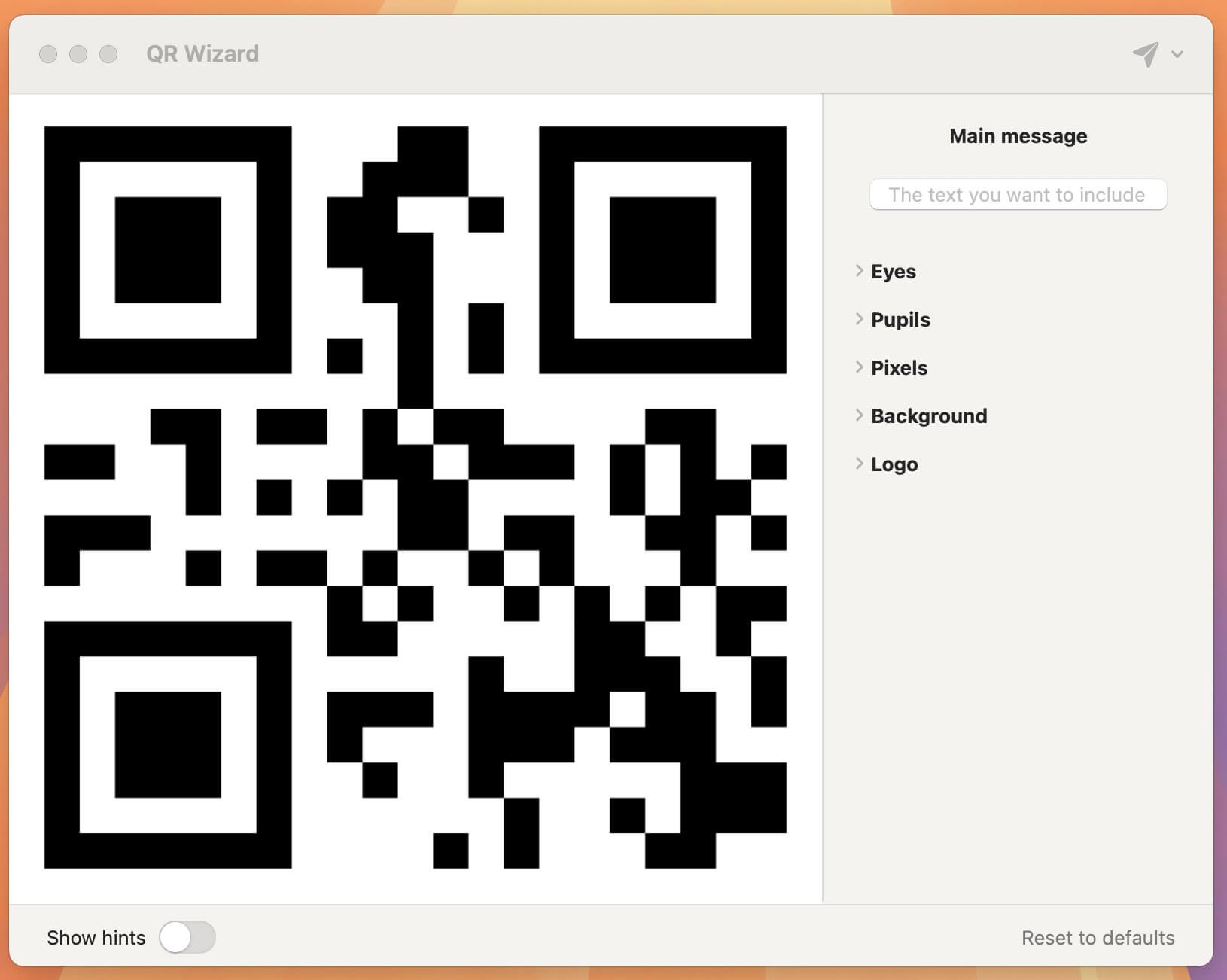Enable the Show hints toggle
The image size is (1227, 980).
pos(187,937)
